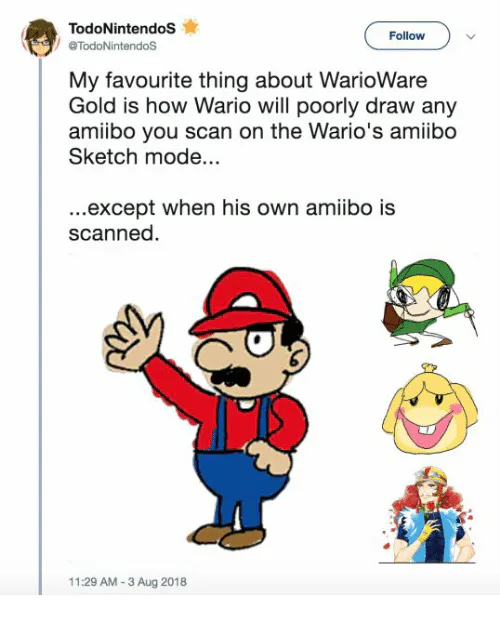This screenshot has height=617, width=500.
Task: Click the vertical thread line under avatar
Action: (x=40, y=327)
